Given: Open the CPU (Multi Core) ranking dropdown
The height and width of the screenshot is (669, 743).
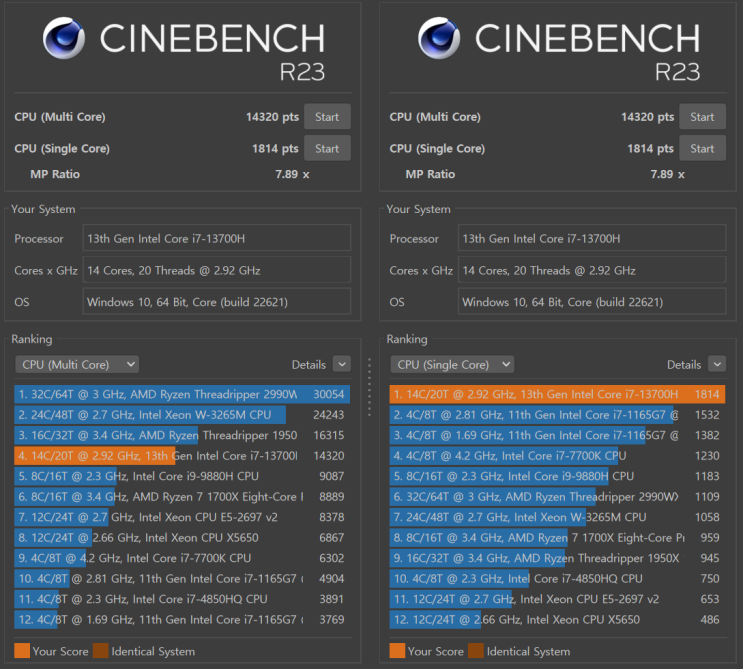Looking at the screenshot, I should (x=77, y=365).
